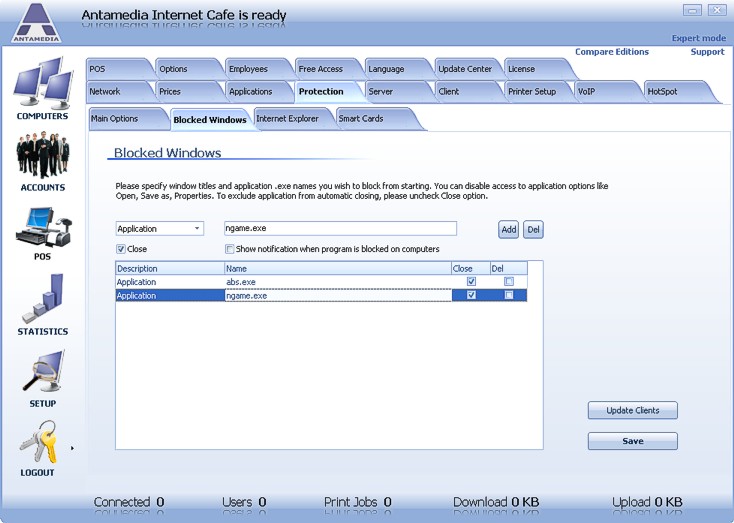Click the Logout keys icon
734x523 pixels.
[x=38, y=442]
